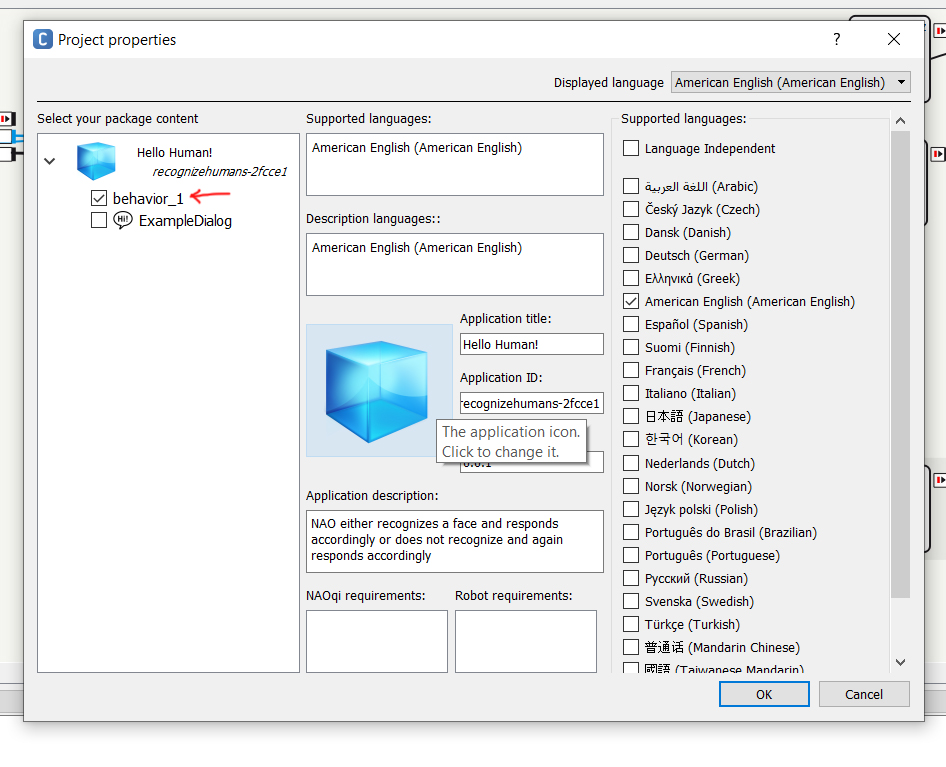Check the Dansk (Danish) checkbox
The width and height of the screenshot is (946, 767).
coord(630,232)
